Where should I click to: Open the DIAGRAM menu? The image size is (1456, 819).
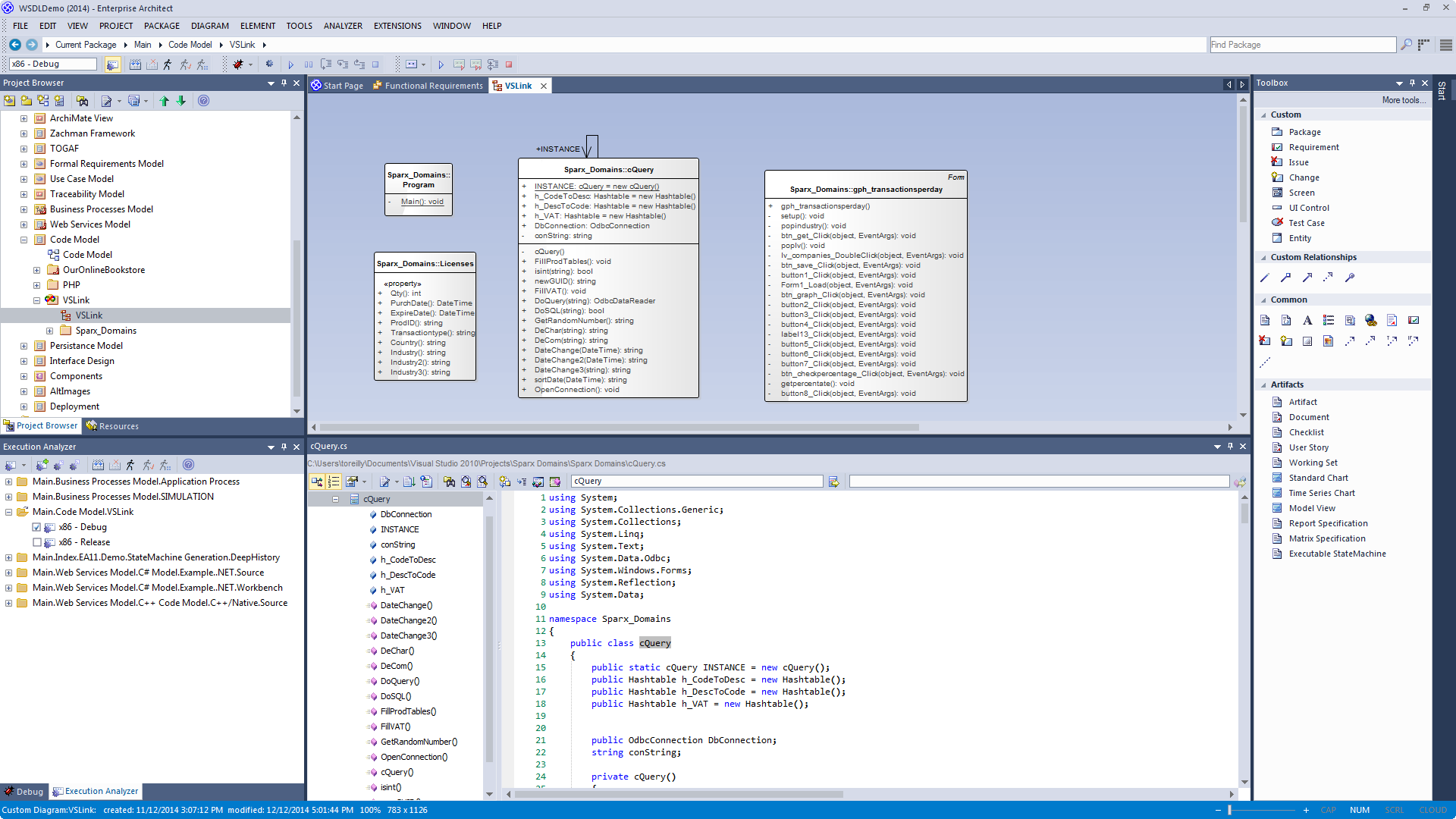[210, 26]
